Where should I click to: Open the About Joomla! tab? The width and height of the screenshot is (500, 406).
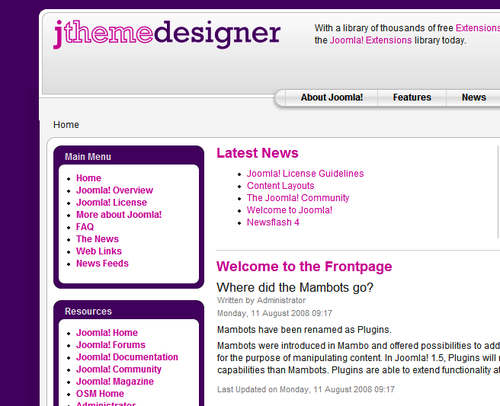tap(332, 97)
